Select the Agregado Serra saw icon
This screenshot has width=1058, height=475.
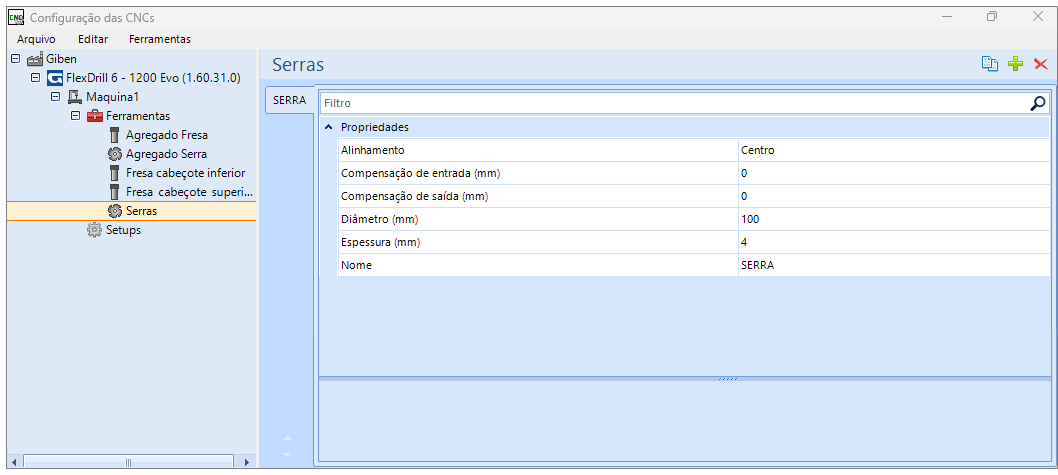tap(114, 154)
